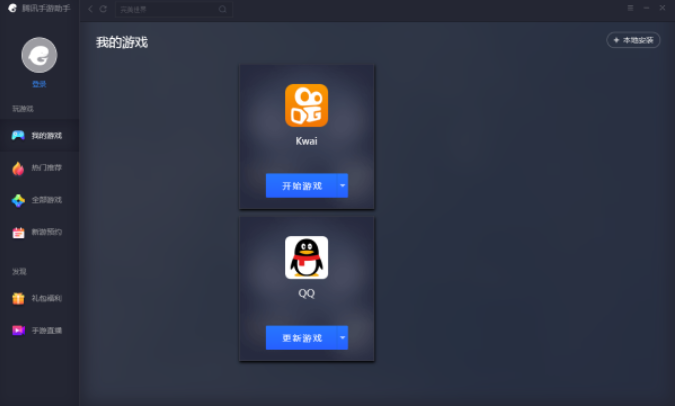The image size is (676, 408).
Task: Open 礼包福利 with the gift icon
Action: (39, 298)
